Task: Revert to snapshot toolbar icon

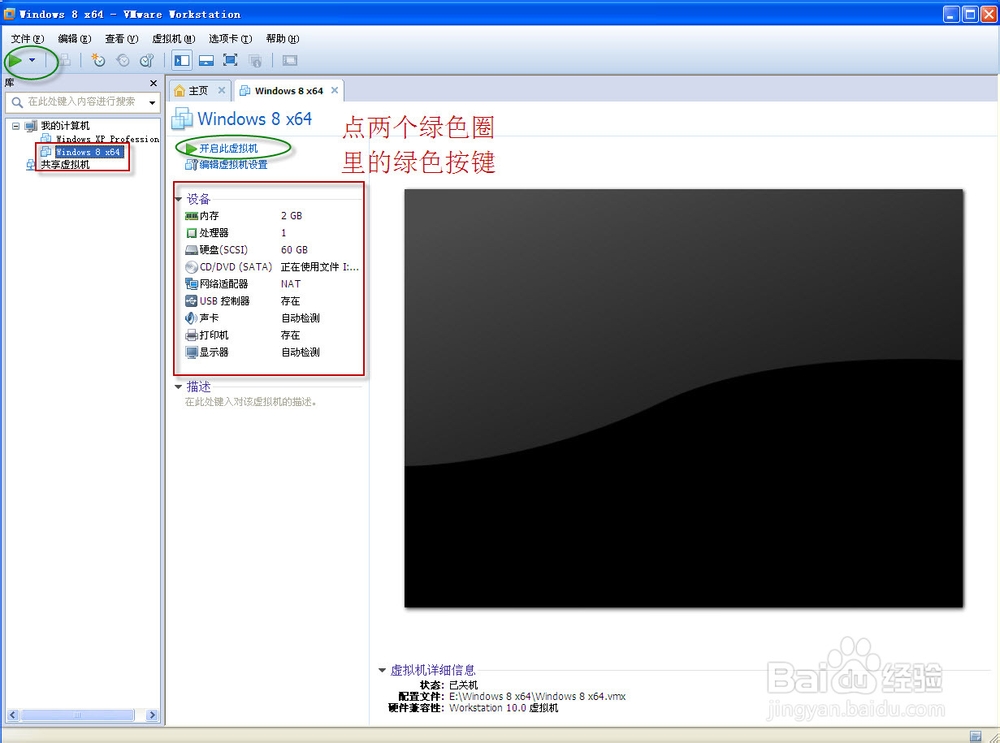Action: (x=122, y=61)
